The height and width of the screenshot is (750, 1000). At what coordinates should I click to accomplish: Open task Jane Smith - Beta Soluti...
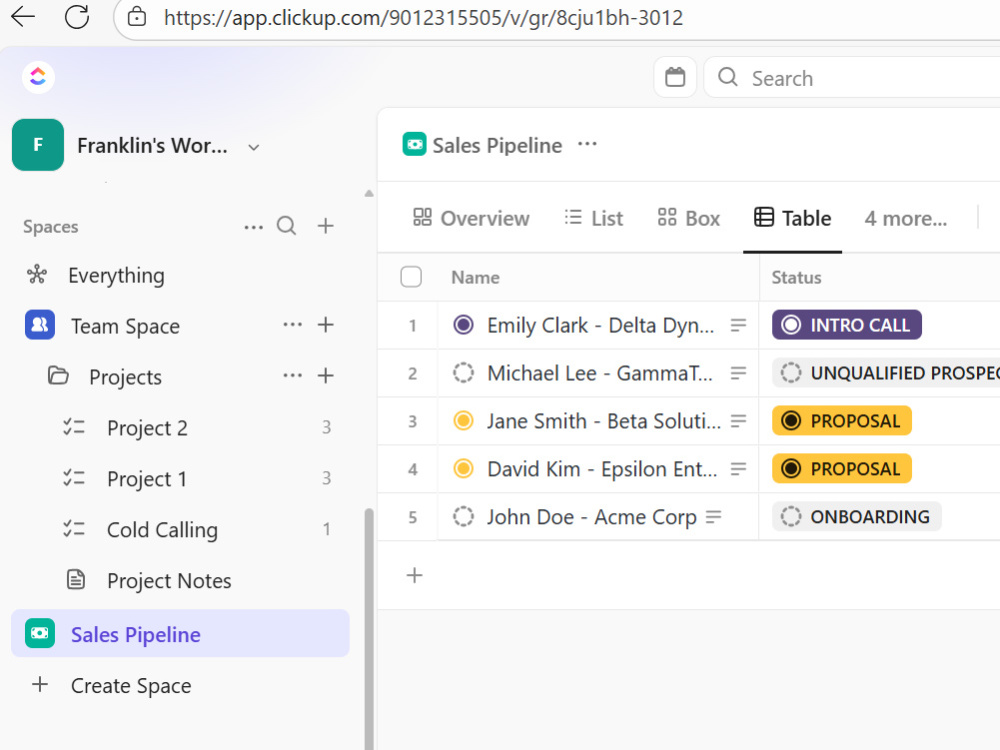(x=603, y=421)
